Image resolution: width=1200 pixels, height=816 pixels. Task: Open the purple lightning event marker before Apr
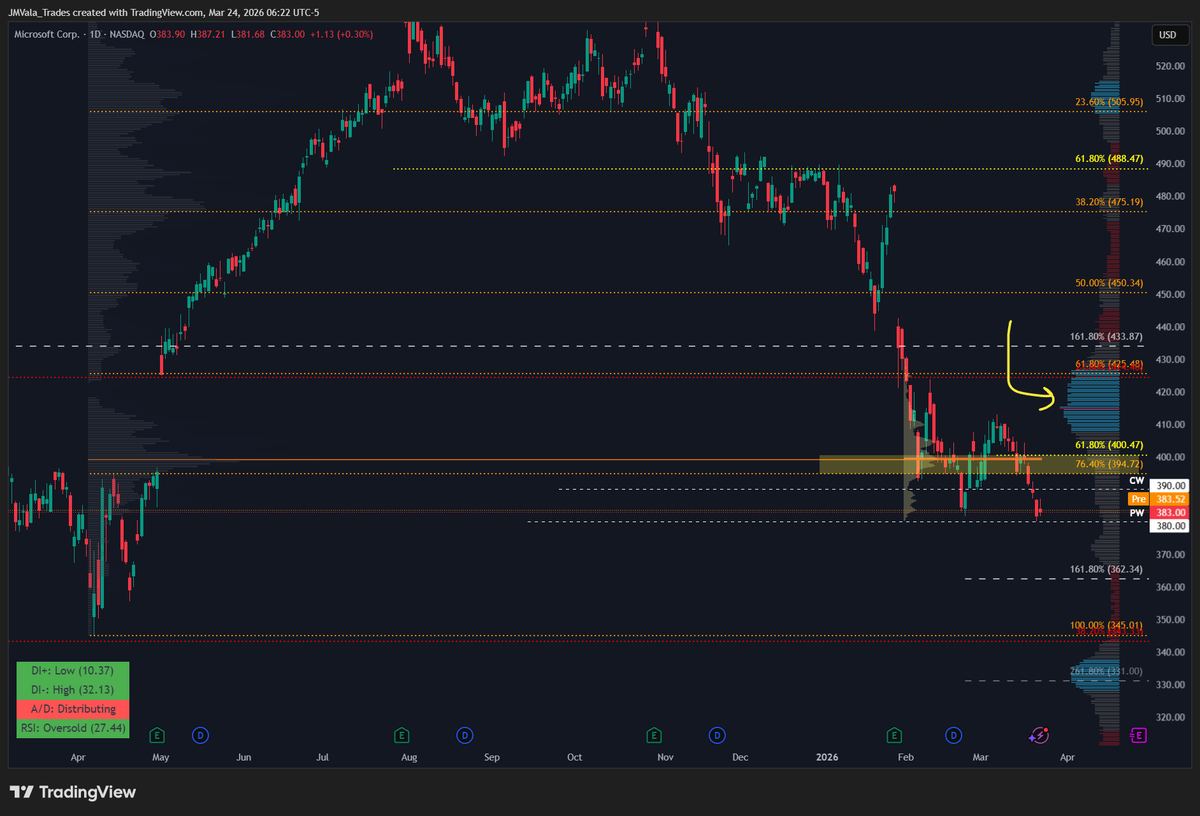(x=1038, y=736)
